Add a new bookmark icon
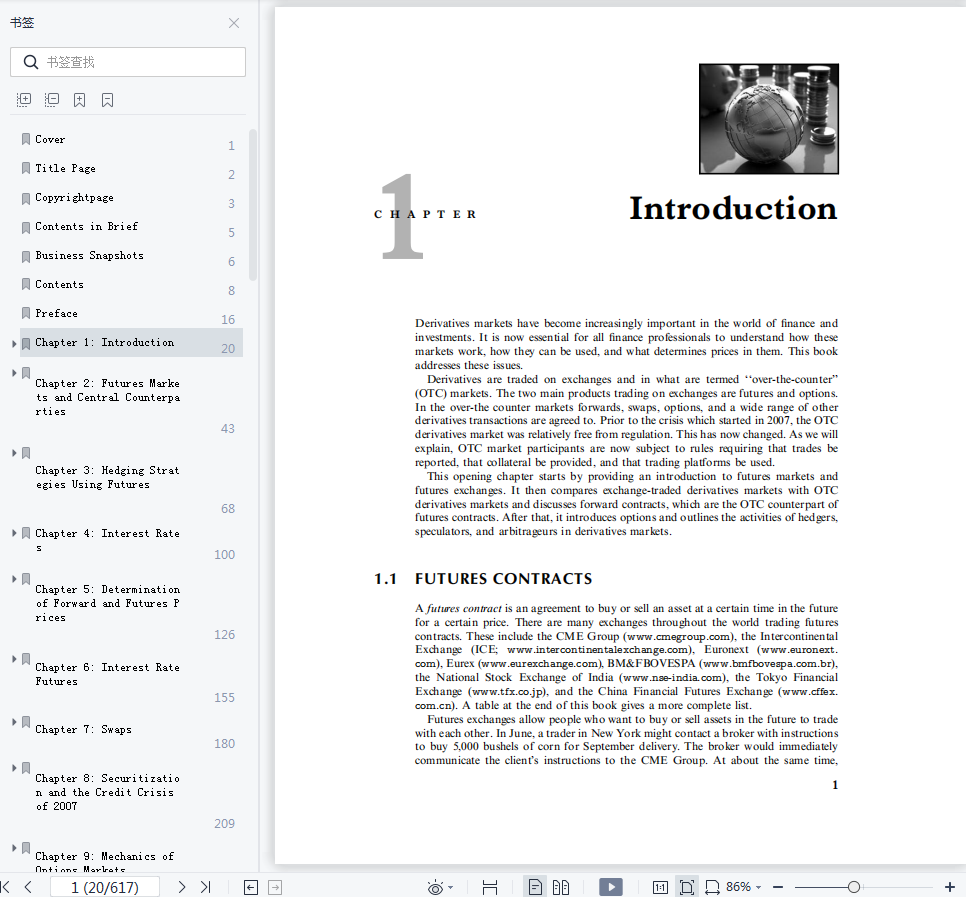Image resolution: width=966 pixels, height=897 pixels. [79, 100]
